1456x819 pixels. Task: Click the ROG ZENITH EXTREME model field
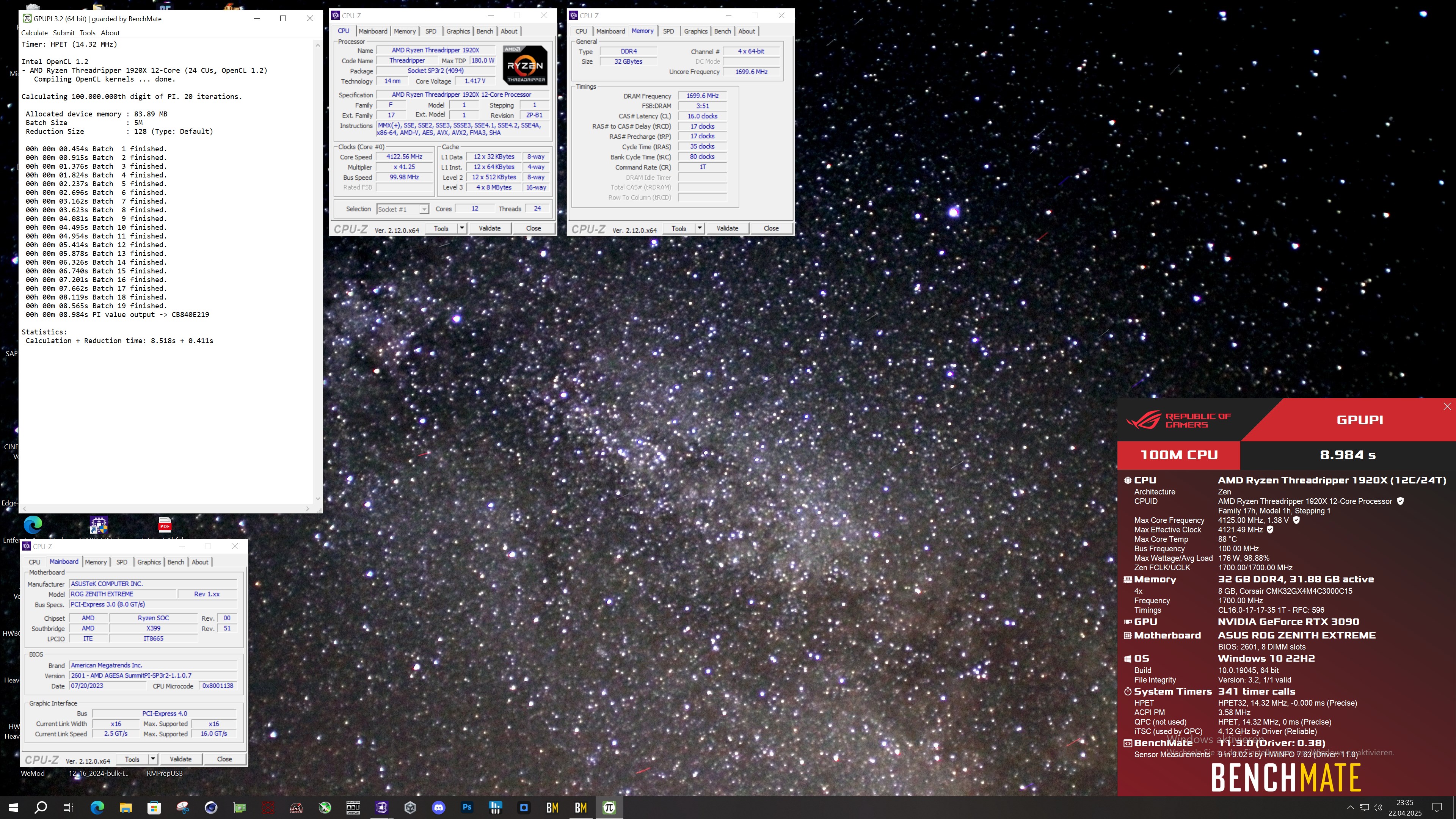click(x=122, y=594)
